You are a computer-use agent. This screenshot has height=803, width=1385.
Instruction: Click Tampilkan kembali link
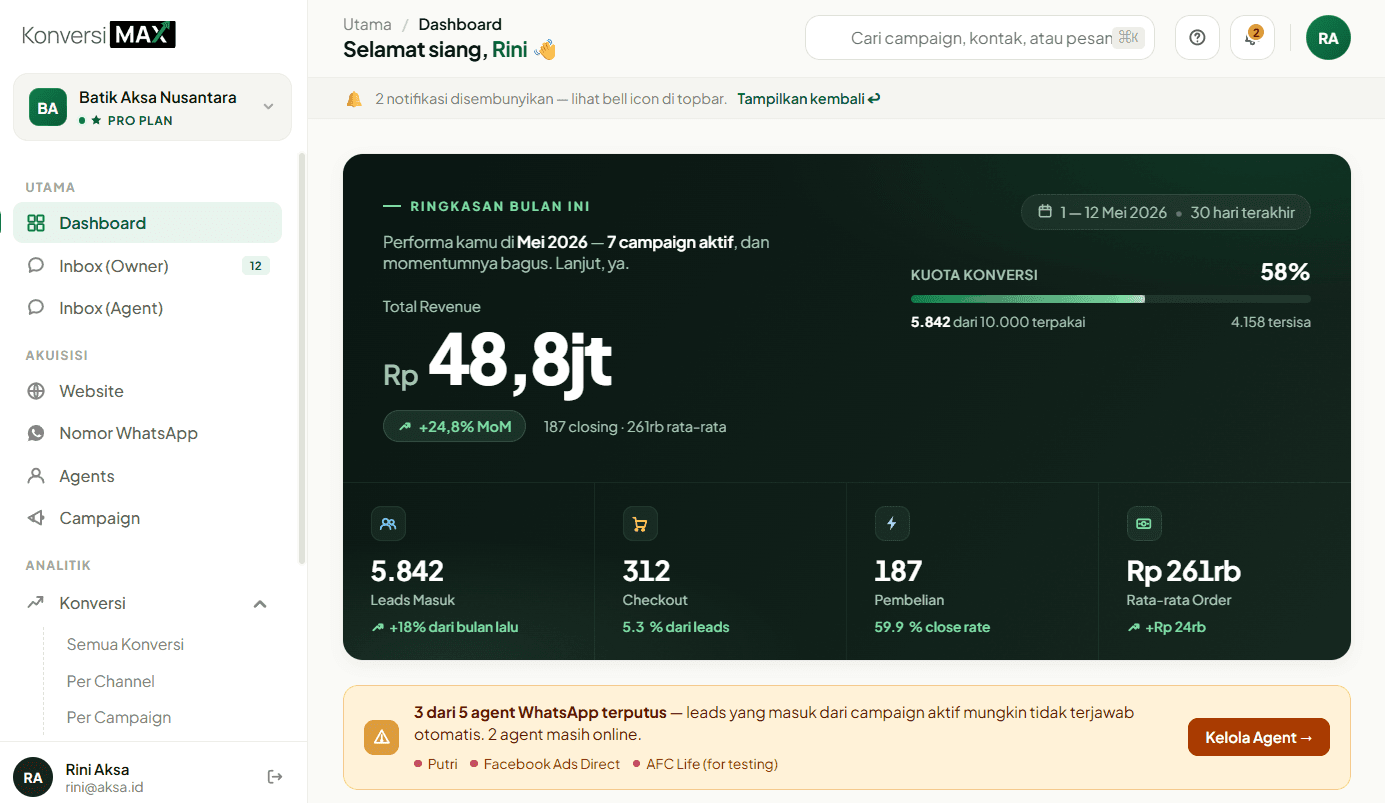tap(809, 99)
